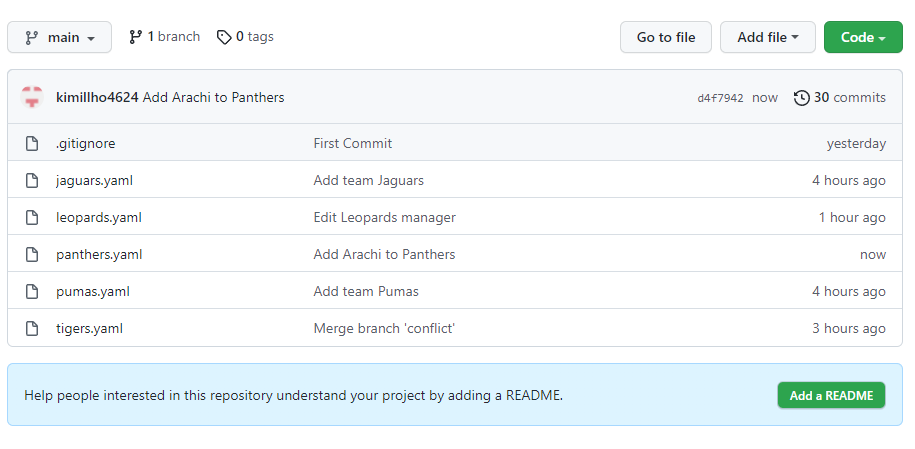Click the tag icon beside 0 tags

pyautogui.click(x=224, y=37)
